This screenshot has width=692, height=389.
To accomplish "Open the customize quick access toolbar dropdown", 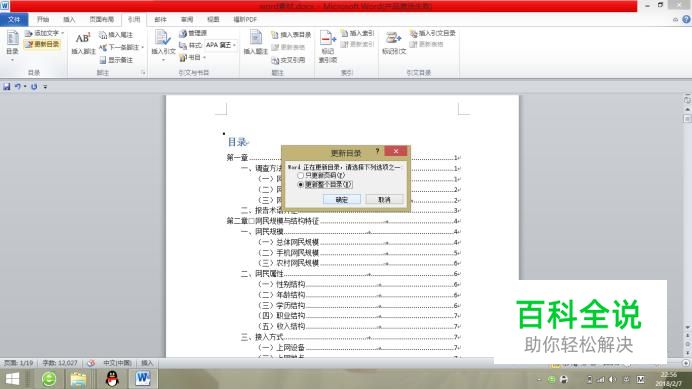I will [x=45, y=87].
